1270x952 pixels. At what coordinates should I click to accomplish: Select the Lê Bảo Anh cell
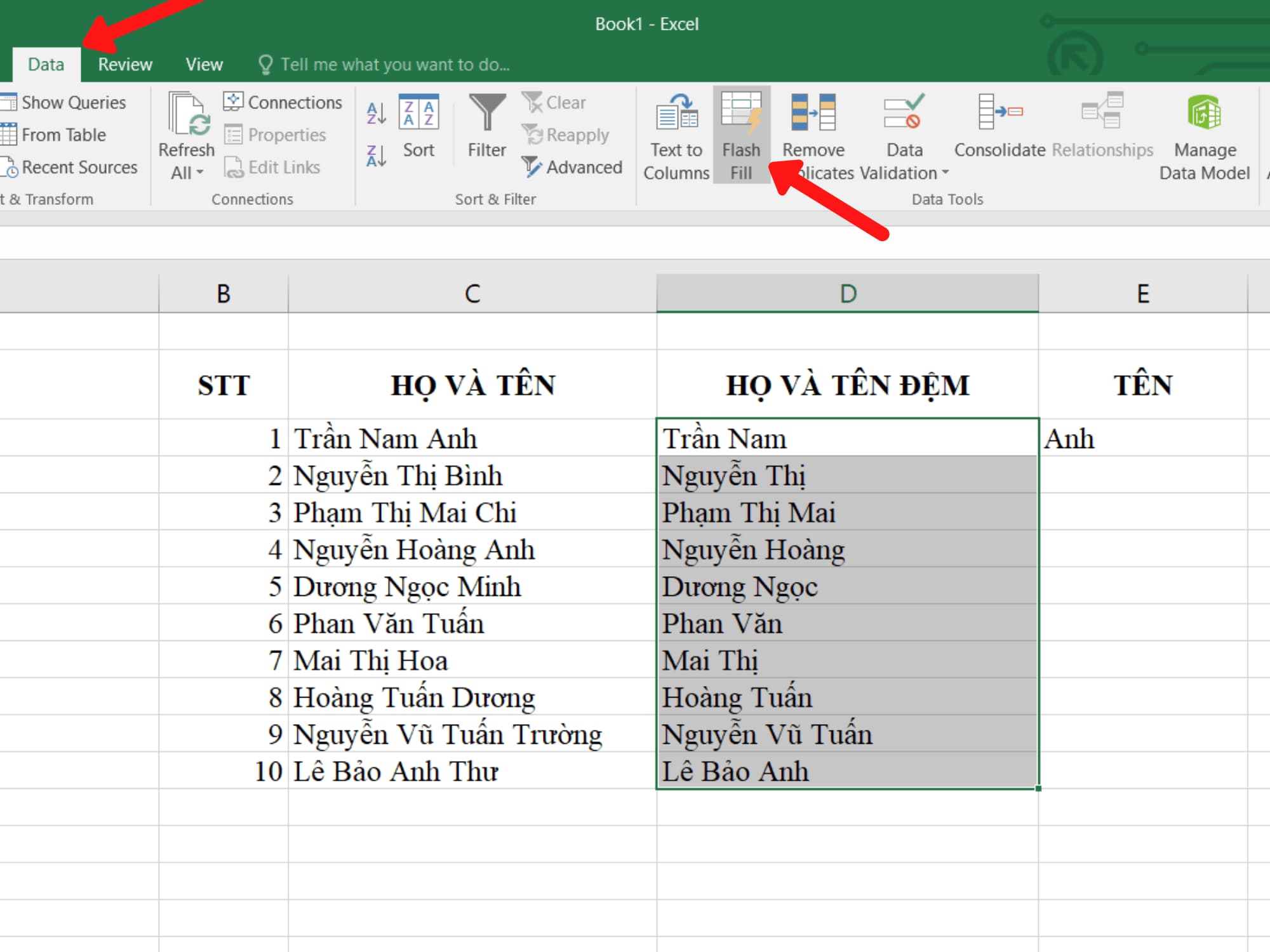tap(848, 770)
